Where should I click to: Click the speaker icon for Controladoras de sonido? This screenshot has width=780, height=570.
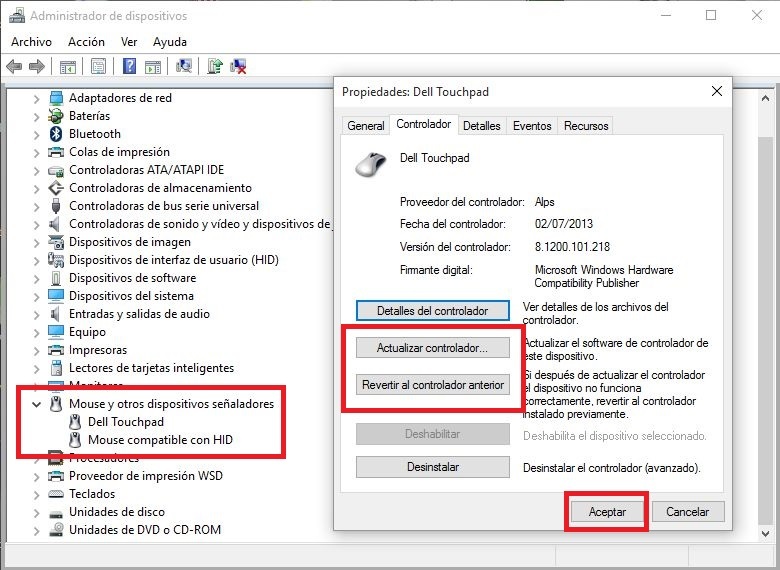click(x=55, y=224)
